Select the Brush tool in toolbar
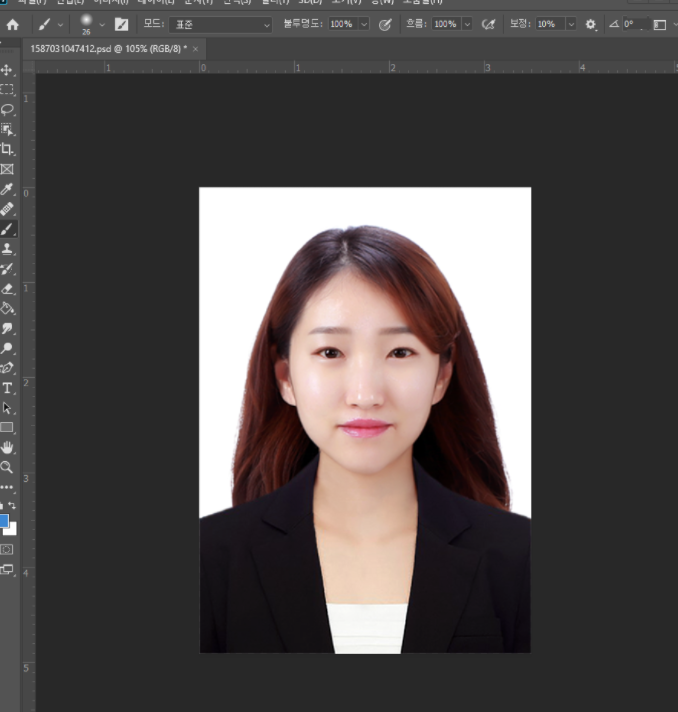The height and width of the screenshot is (712, 678). click(7, 229)
